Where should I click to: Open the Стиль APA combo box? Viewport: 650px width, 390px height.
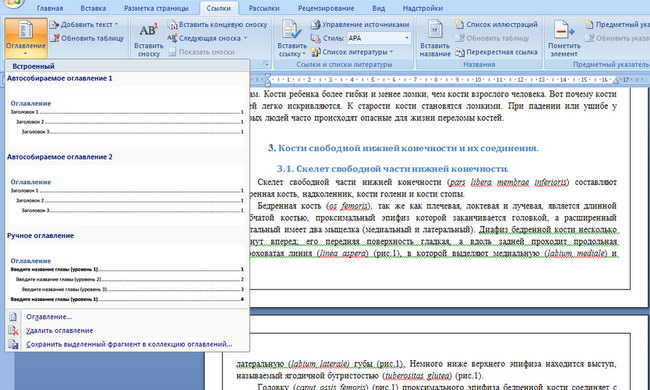[x=379, y=39]
